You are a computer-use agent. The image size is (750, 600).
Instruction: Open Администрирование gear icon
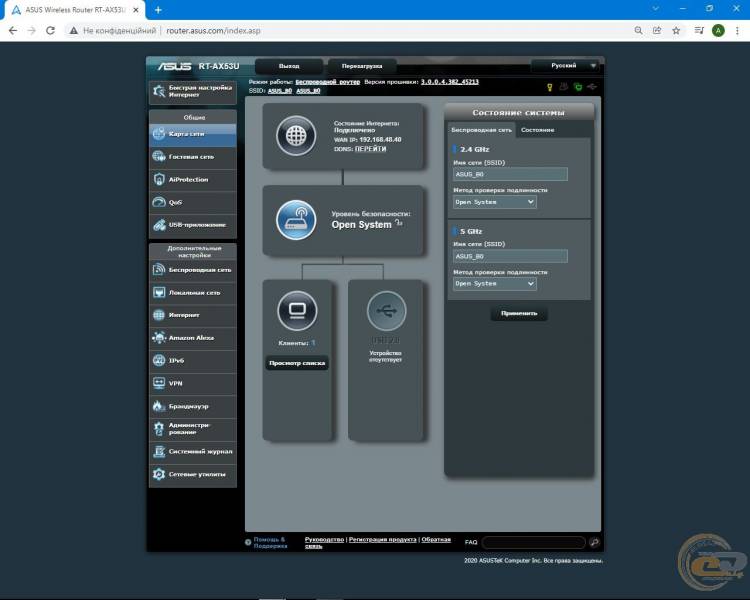(x=159, y=428)
